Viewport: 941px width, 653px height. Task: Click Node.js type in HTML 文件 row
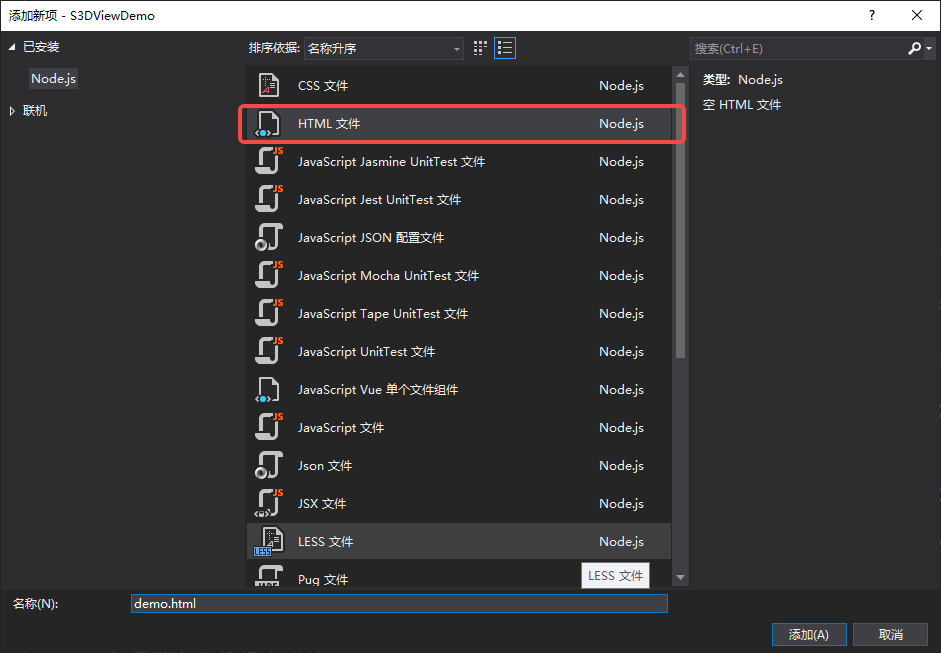point(621,124)
